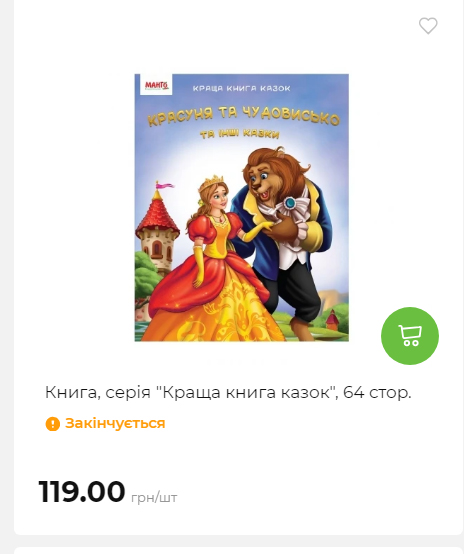Click the pink flag atop the castle tower
Viewport: 464px width, 554px height.
[x=165, y=185]
